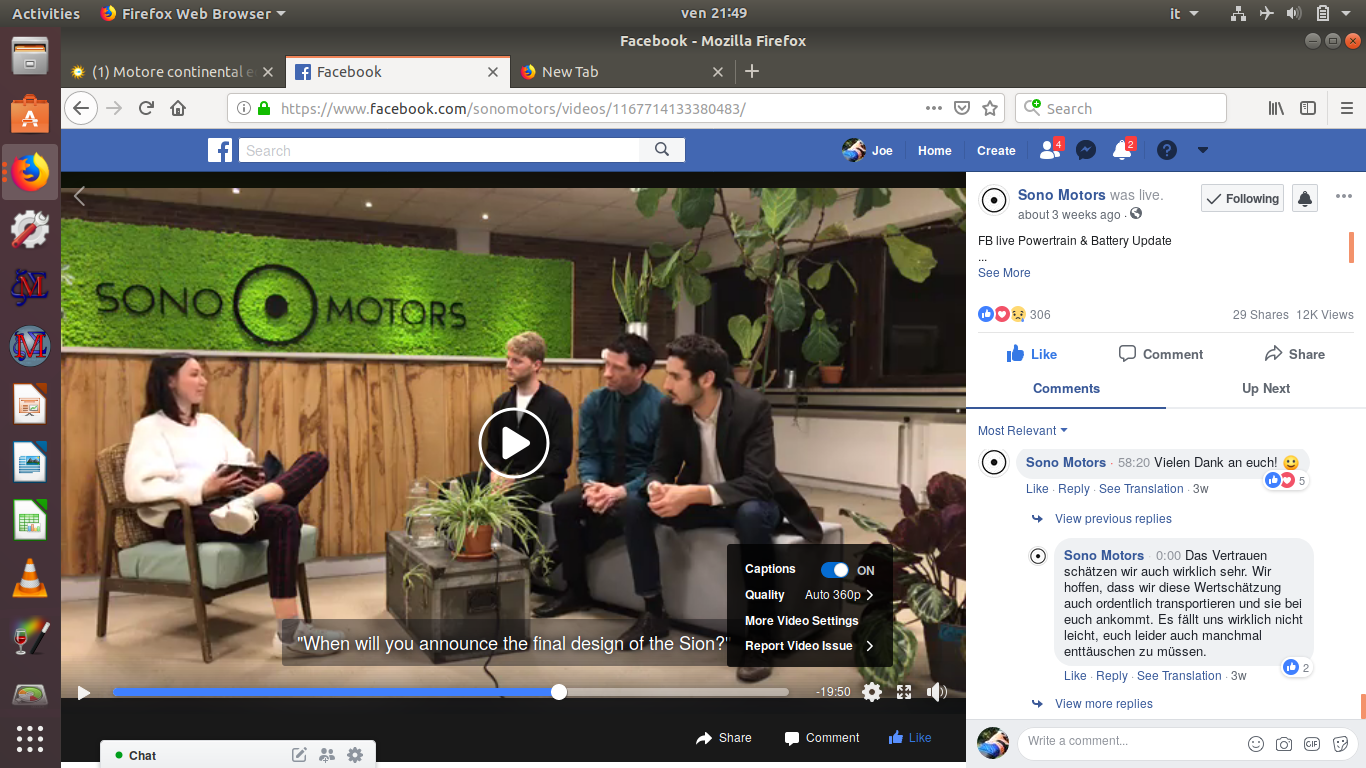The height and width of the screenshot is (768, 1366).
Task: Click See Translation on first comment
Action: pos(1141,489)
